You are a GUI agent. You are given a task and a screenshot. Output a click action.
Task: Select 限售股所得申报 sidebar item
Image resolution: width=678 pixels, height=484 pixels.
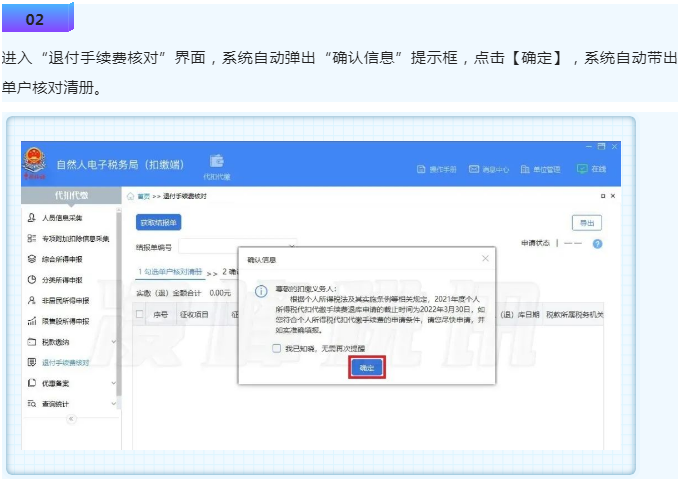coord(58,321)
